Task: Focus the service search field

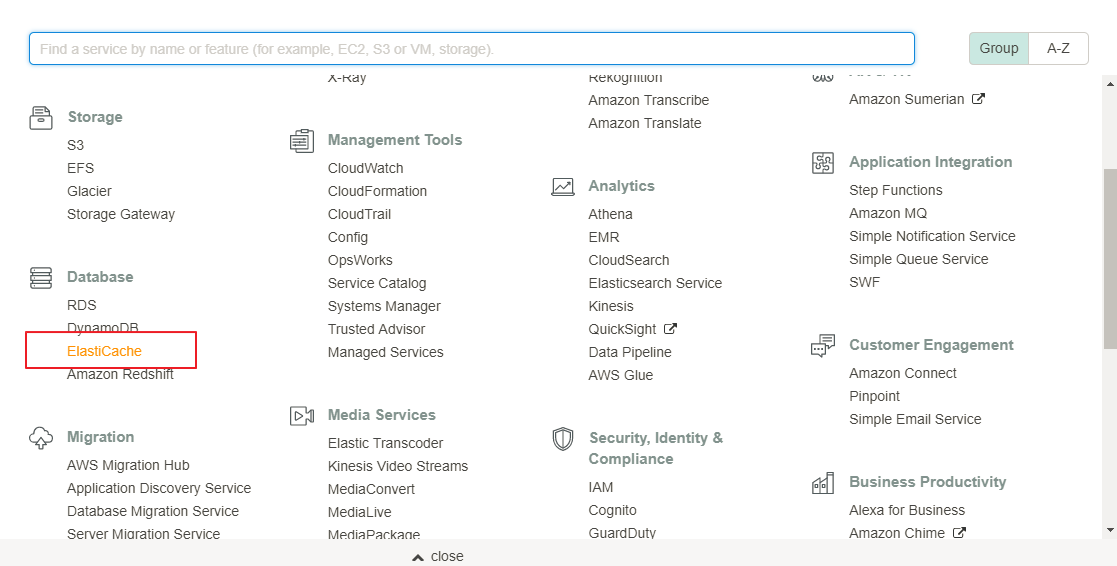Action: point(472,48)
